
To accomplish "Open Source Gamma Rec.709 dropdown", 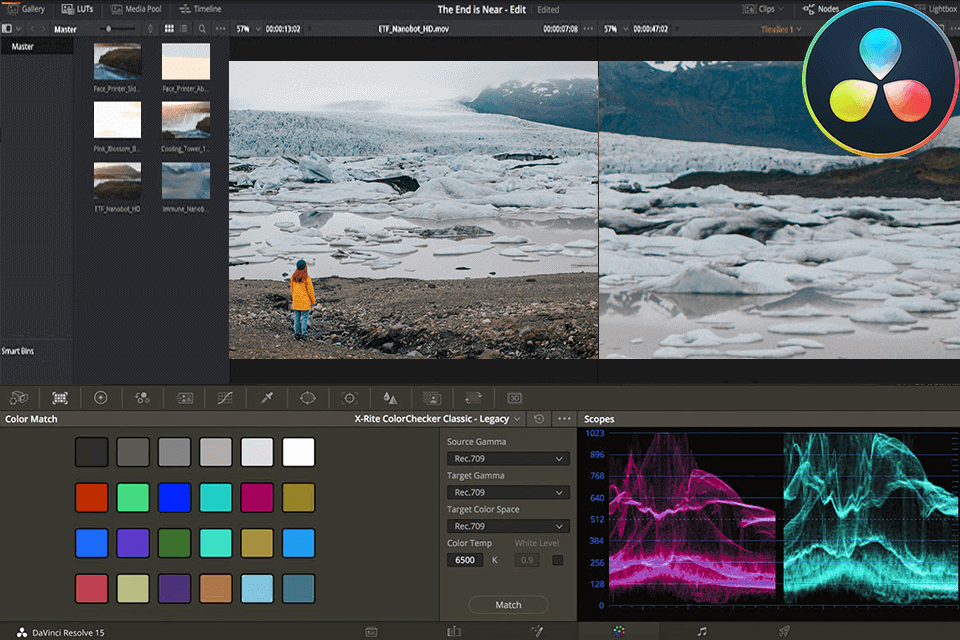I will pyautogui.click(x=508, y=459).
